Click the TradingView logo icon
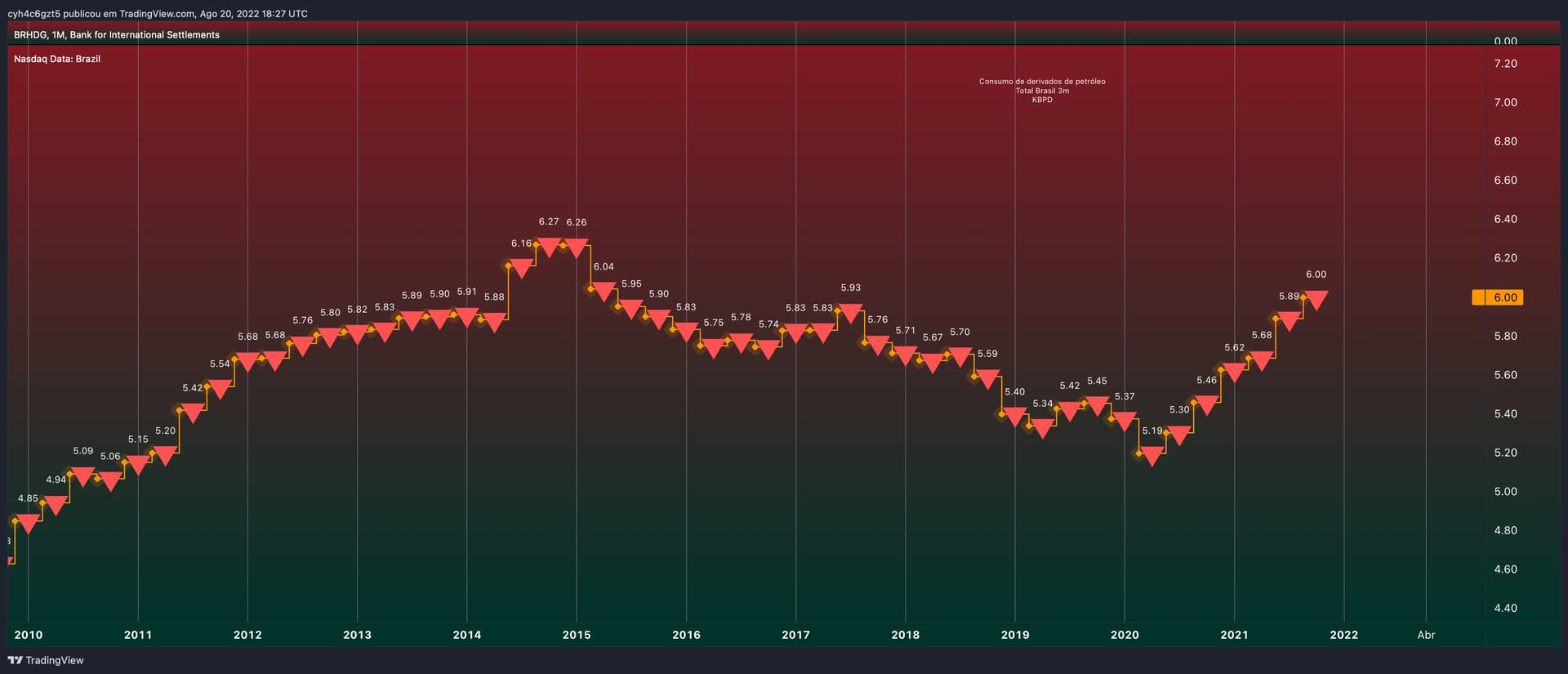 (15, 660)
